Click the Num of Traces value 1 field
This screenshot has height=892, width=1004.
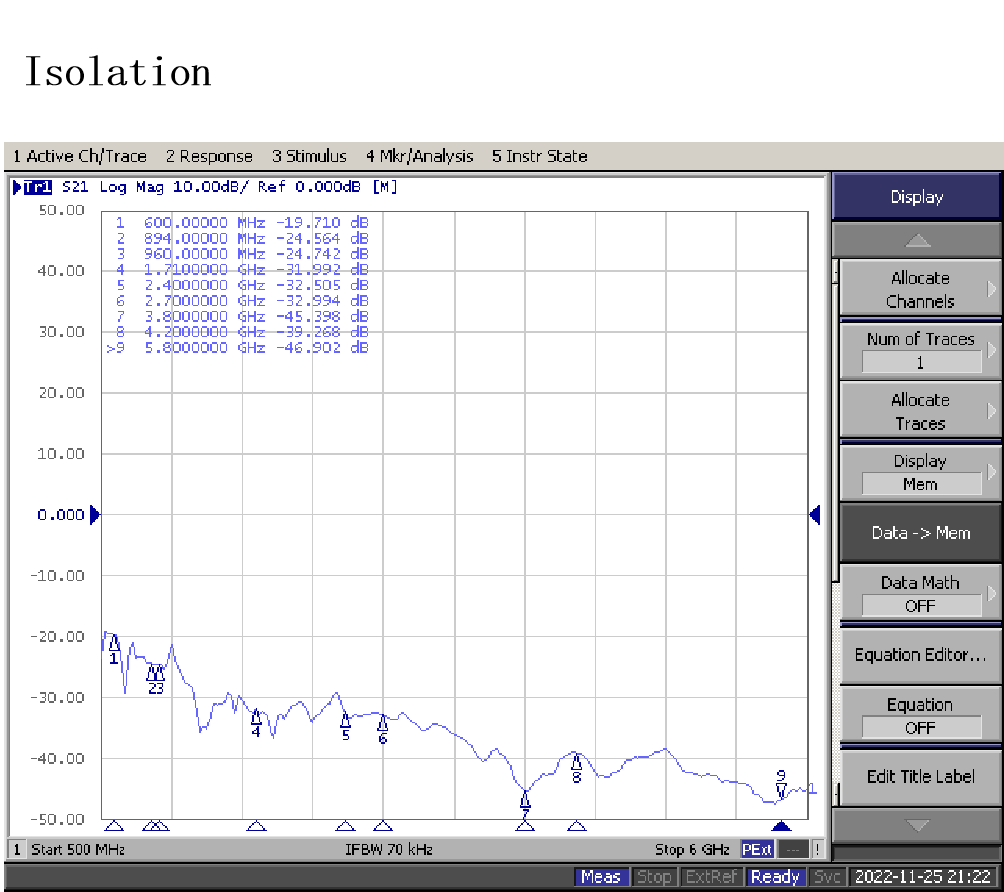click(921, 362)
